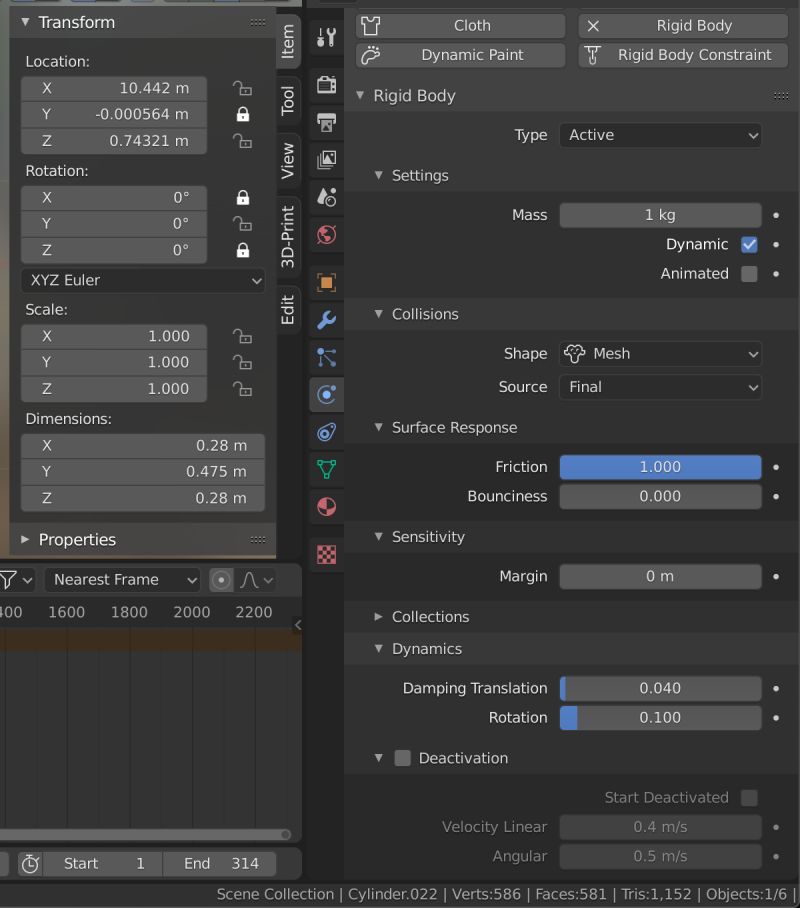This screenshot has height=908, width=800.
Task: Click the checkered Texture properties icon
Action: pyautogui.click(x=325, y=553)
